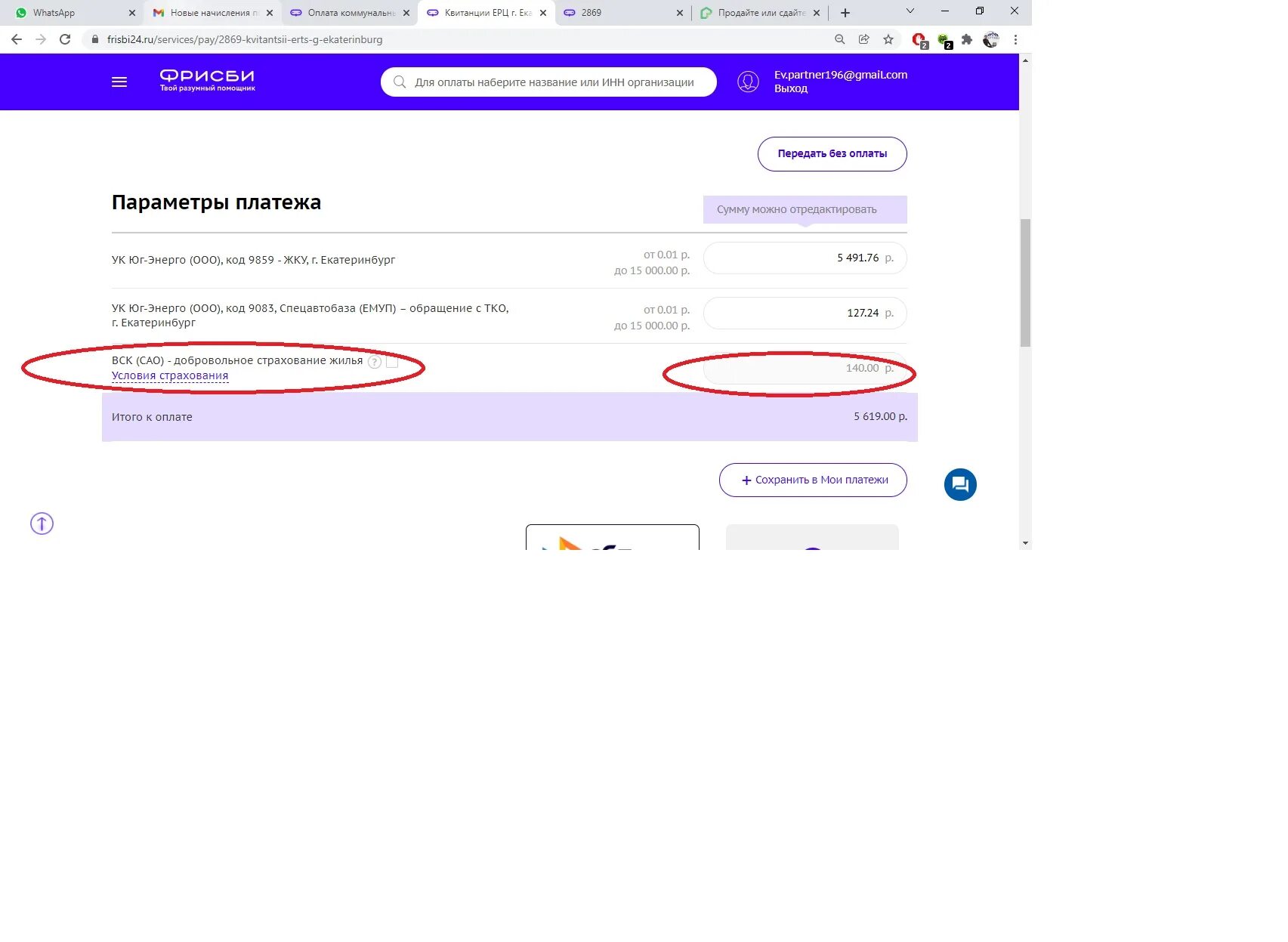This screenshot has width=1288, height=942.
Task: Switch to Продайте или сдайте tab
Action: [760, 13]
